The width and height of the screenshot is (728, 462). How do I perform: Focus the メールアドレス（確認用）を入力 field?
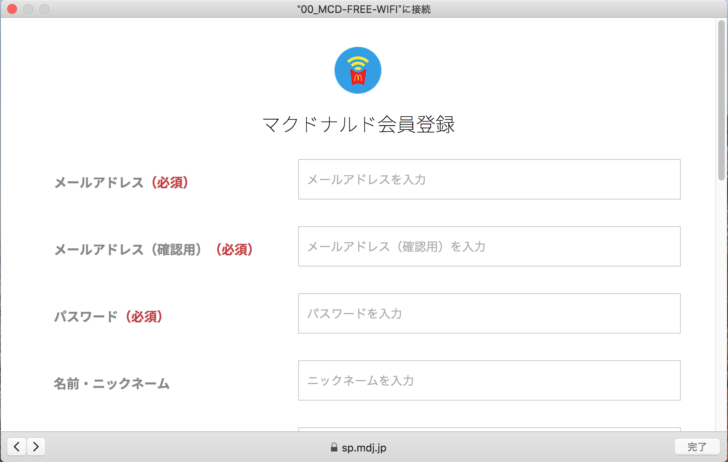(489, 246)
